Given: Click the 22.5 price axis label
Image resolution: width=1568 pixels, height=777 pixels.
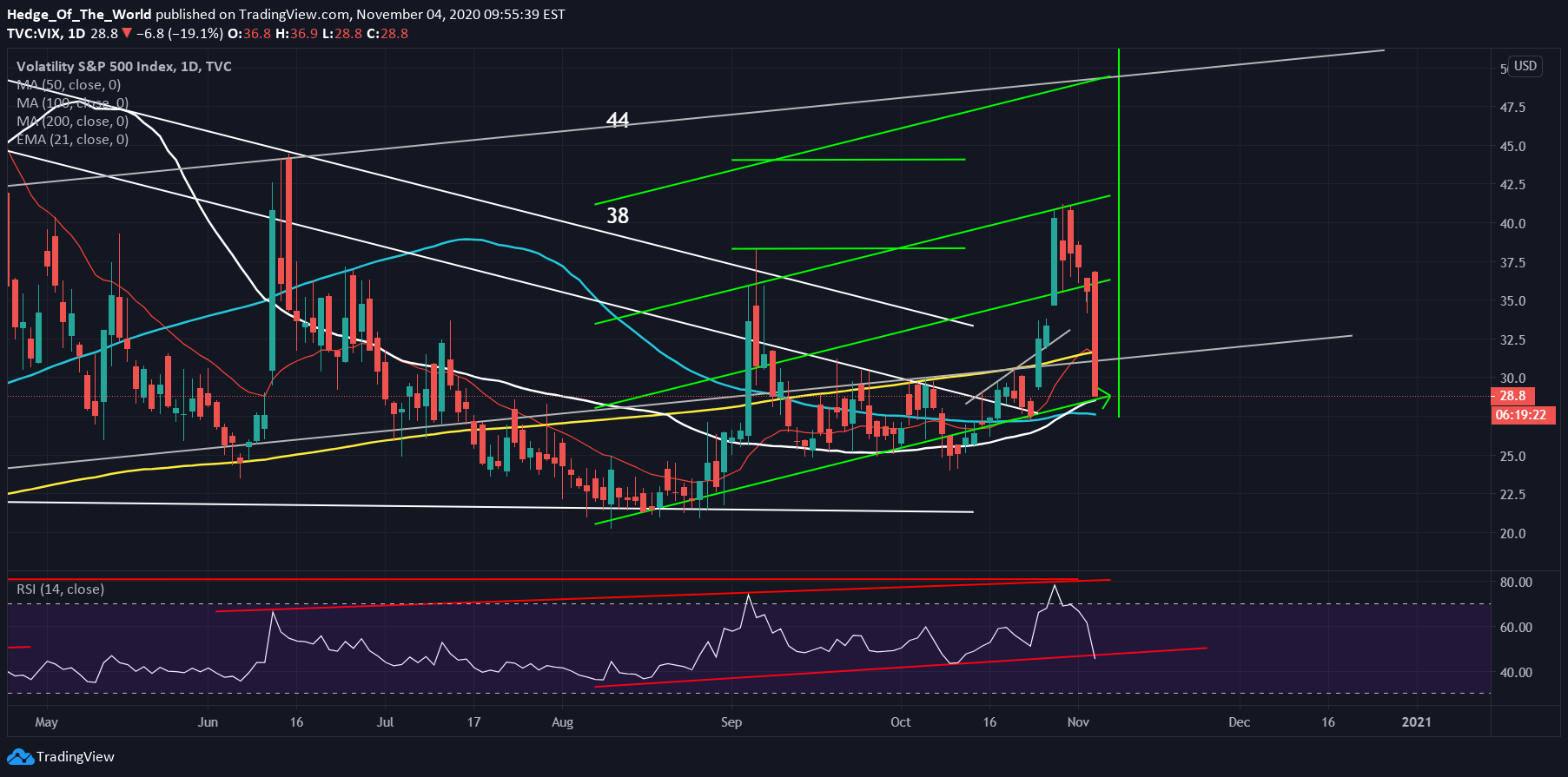Looking at the screenshot, I should (x=1512, y=495).
